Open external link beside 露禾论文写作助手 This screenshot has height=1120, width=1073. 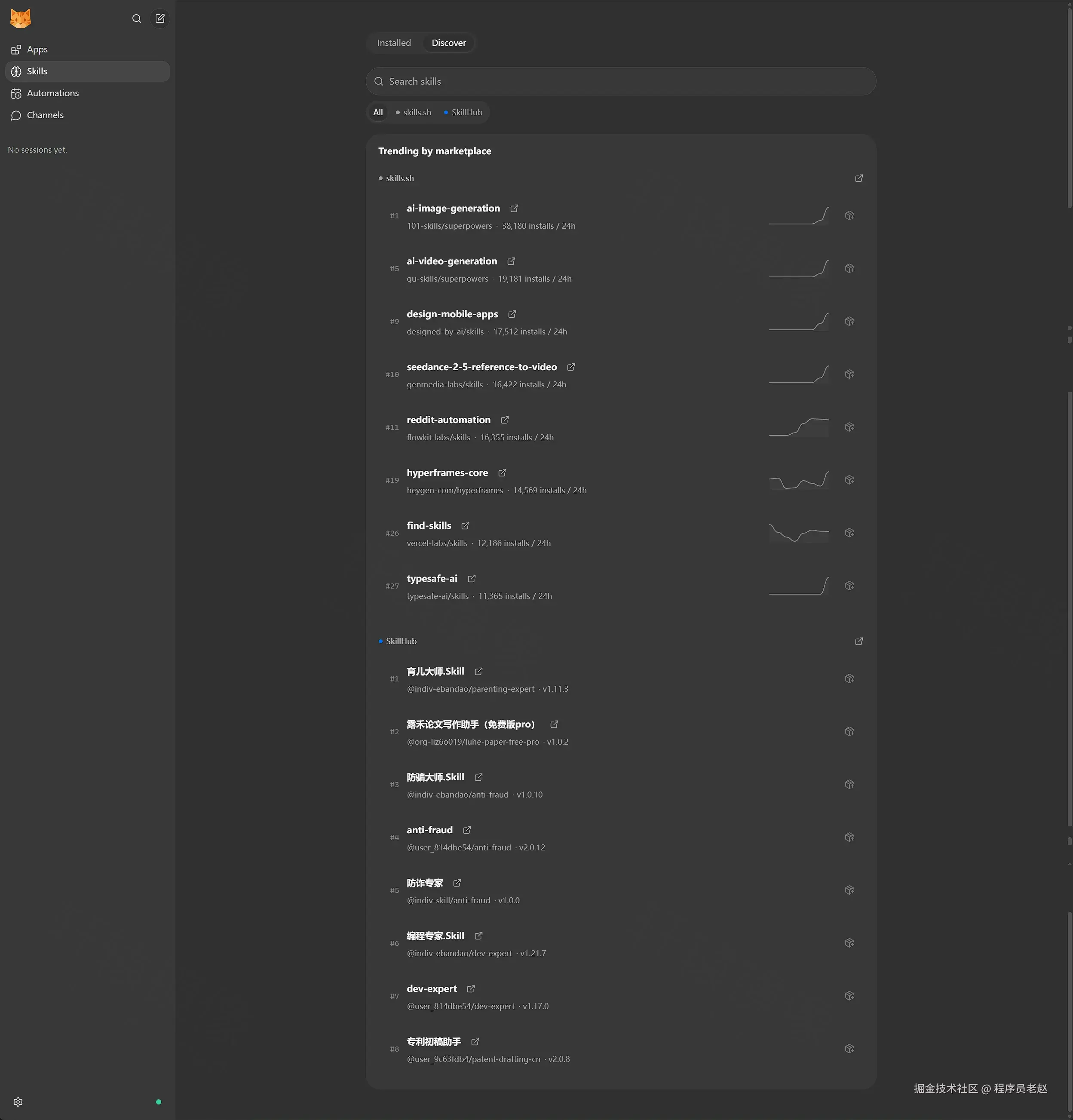coord(554,724)
